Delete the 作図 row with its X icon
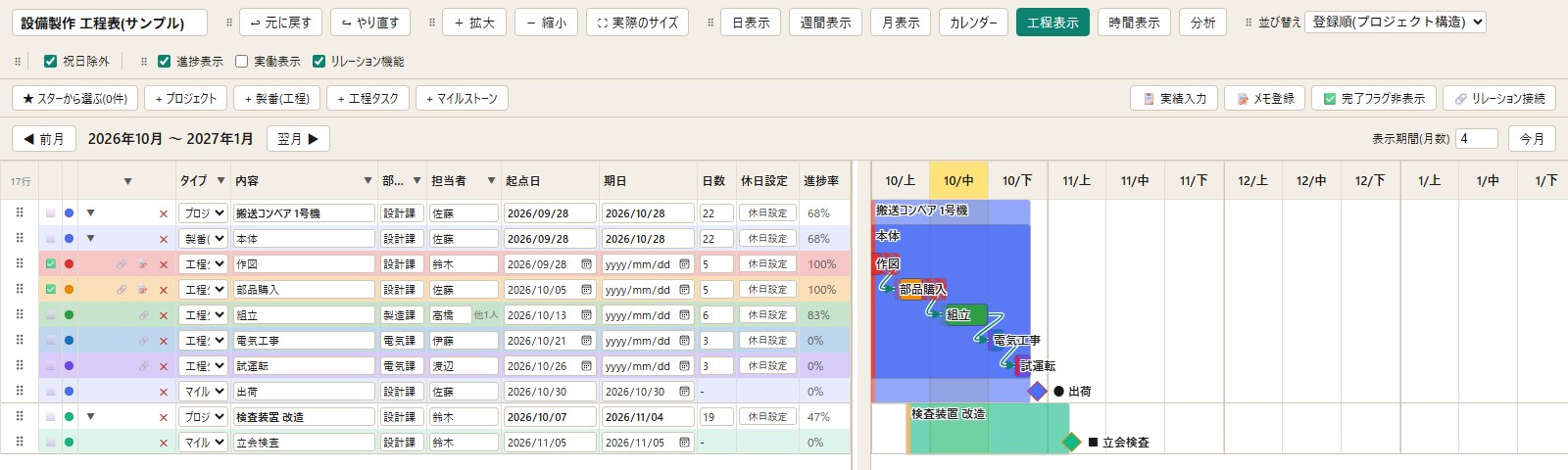Screen dimensions: 1568x470 [x=164, y=264]
